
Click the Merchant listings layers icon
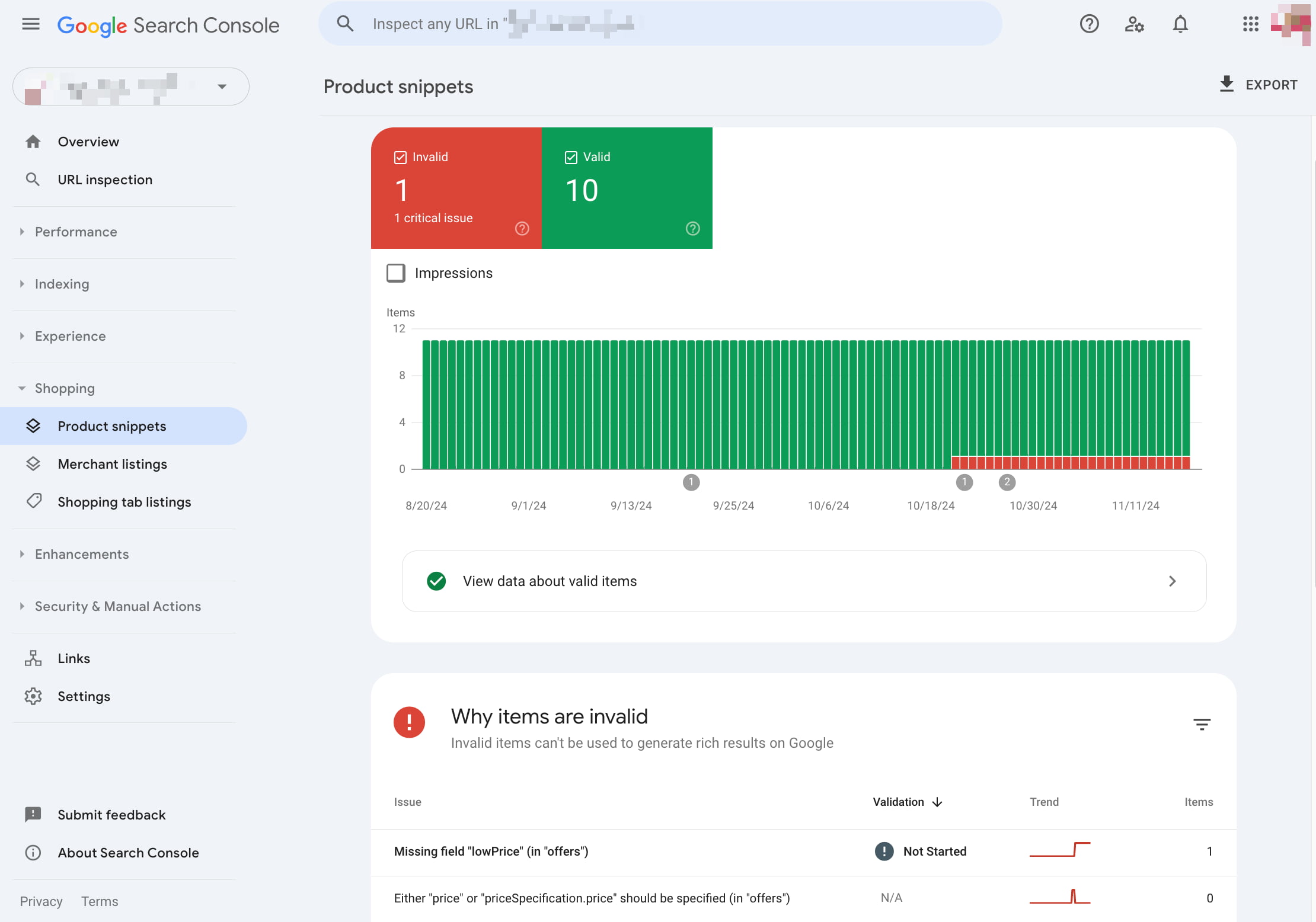coord(33,464)
